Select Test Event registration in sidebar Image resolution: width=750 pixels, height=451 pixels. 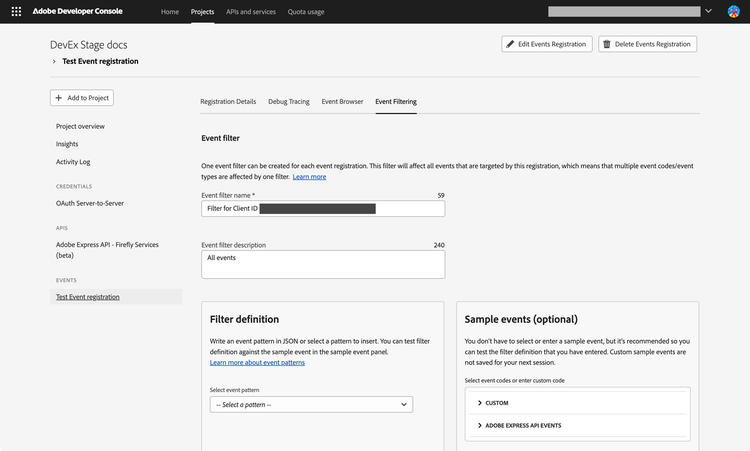tap(116, 297)
